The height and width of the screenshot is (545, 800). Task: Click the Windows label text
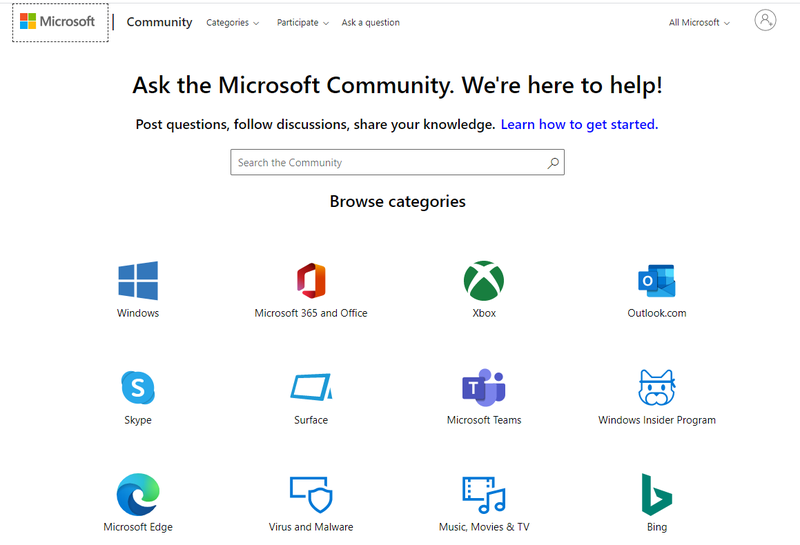(138, 313)
